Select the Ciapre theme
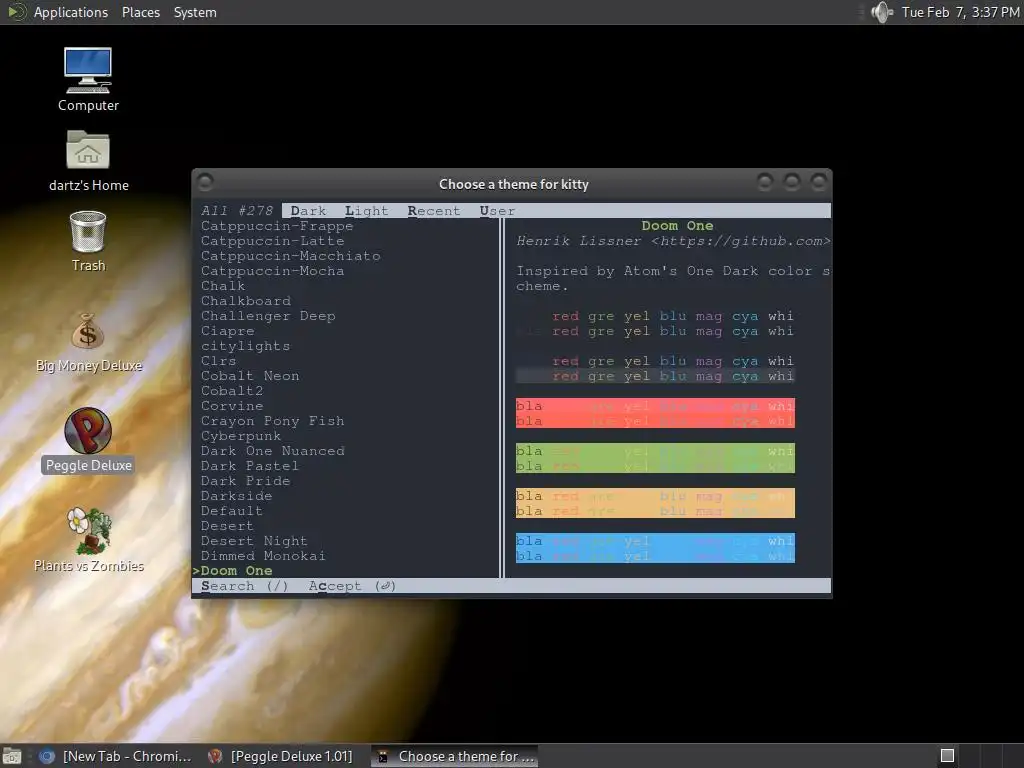Screen dimensions: 1024x768 (x=227, y=331)
